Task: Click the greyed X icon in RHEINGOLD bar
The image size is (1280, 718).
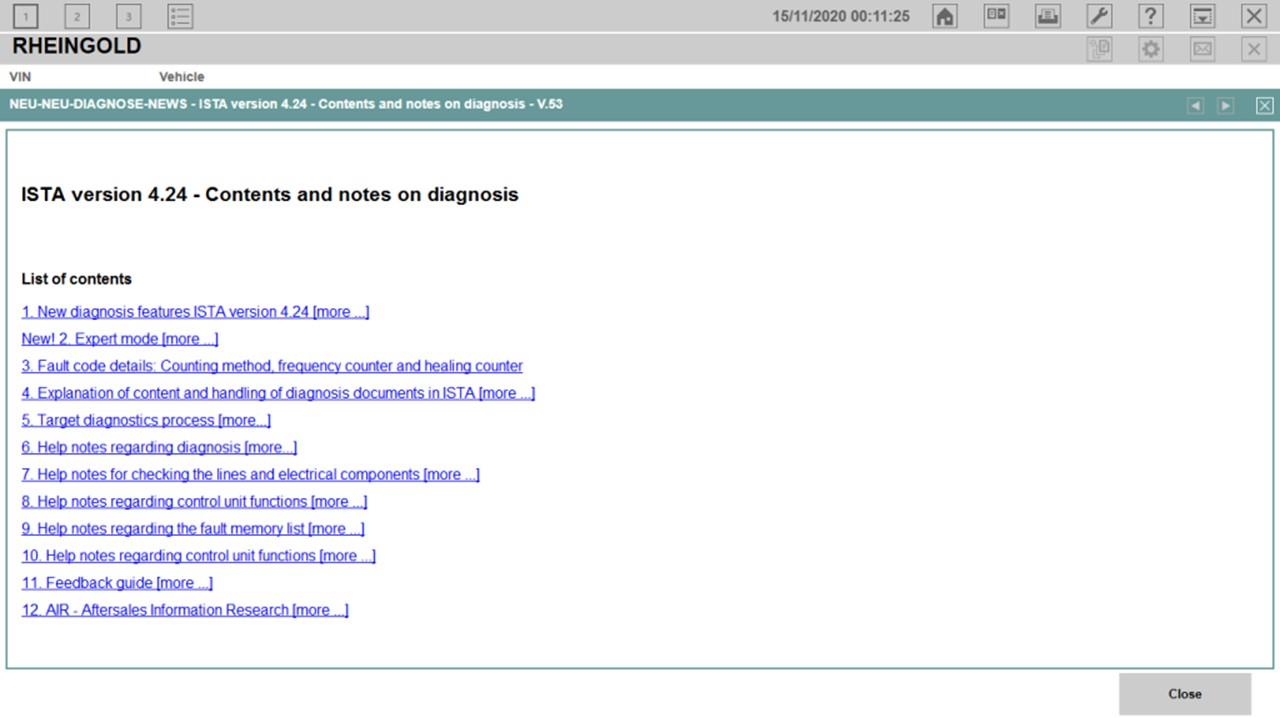Action: coord(1253,48)
